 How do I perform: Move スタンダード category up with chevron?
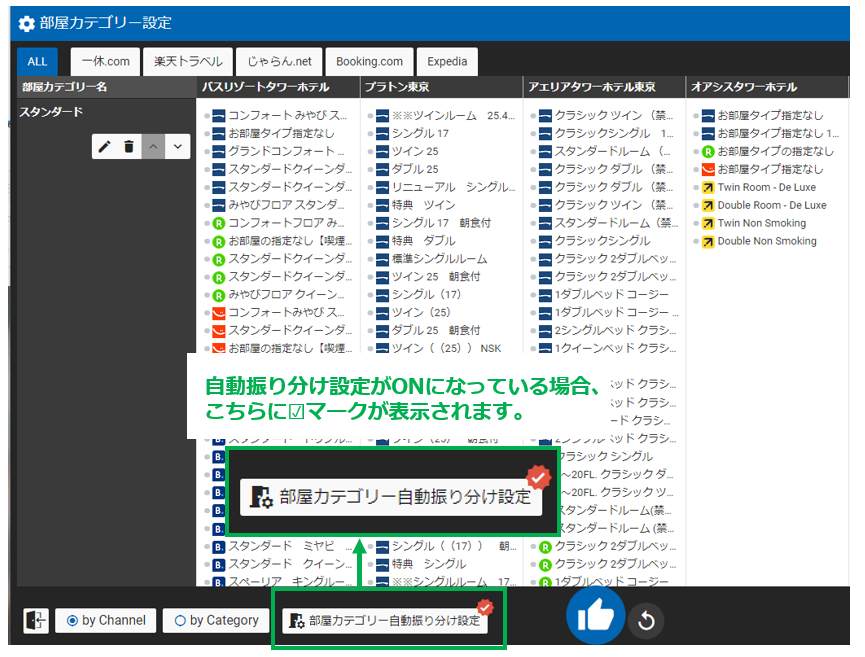153,147
